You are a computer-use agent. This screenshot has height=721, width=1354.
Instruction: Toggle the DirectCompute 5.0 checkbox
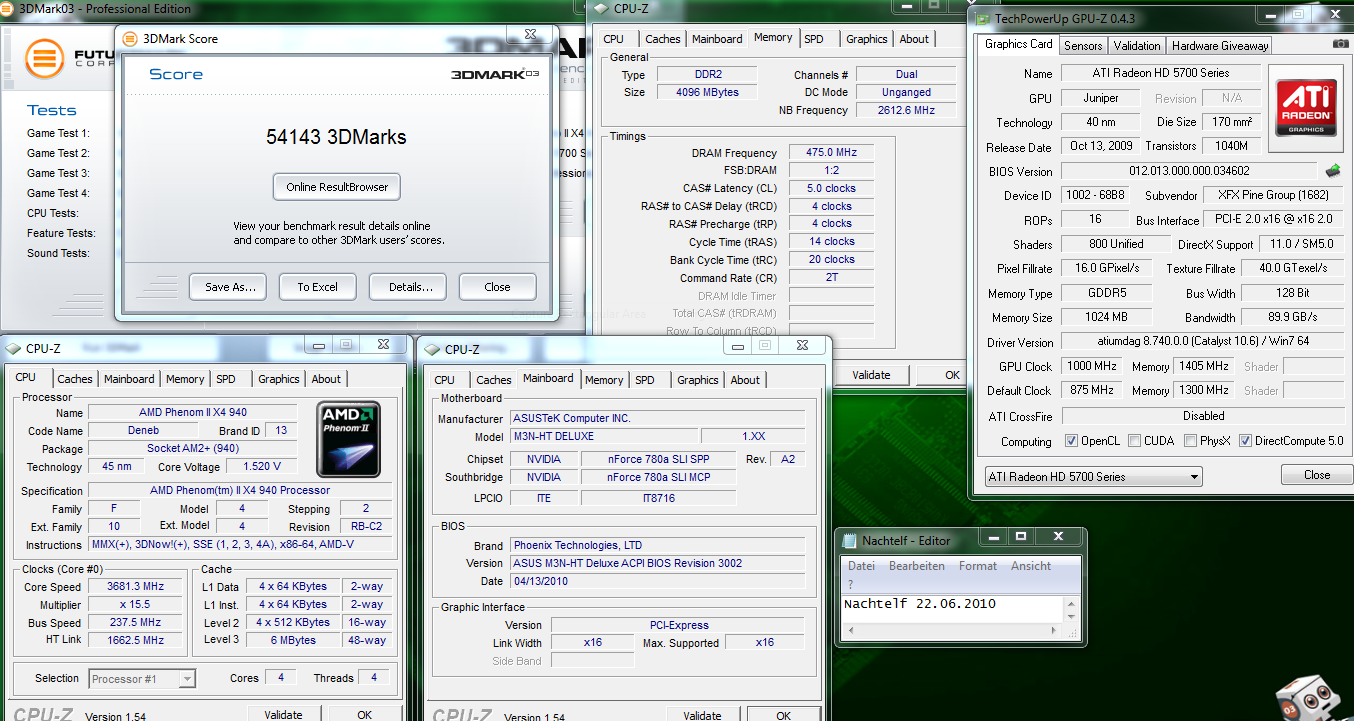[x=1246, y=441]
